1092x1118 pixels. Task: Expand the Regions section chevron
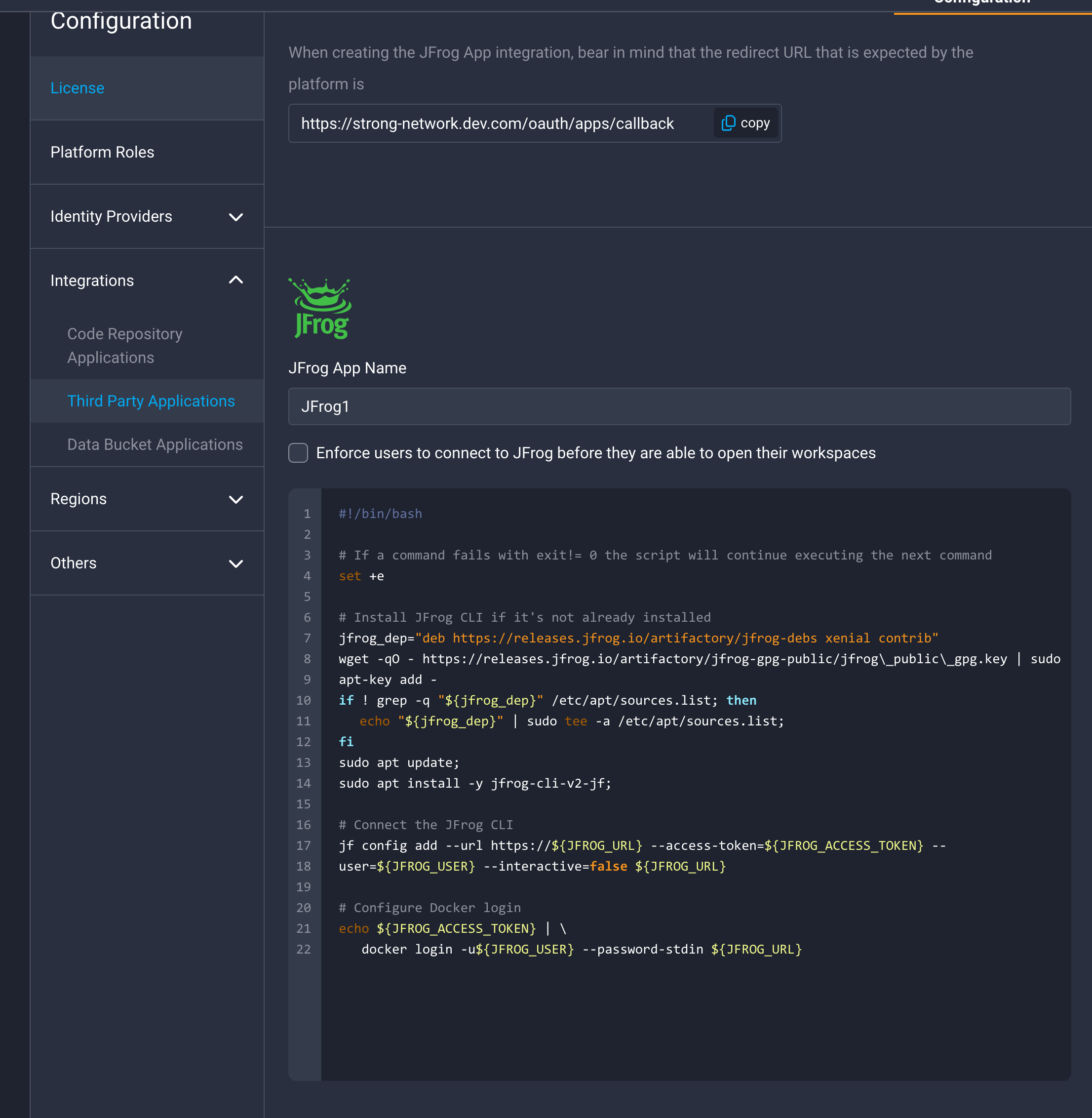pos(235,499)
